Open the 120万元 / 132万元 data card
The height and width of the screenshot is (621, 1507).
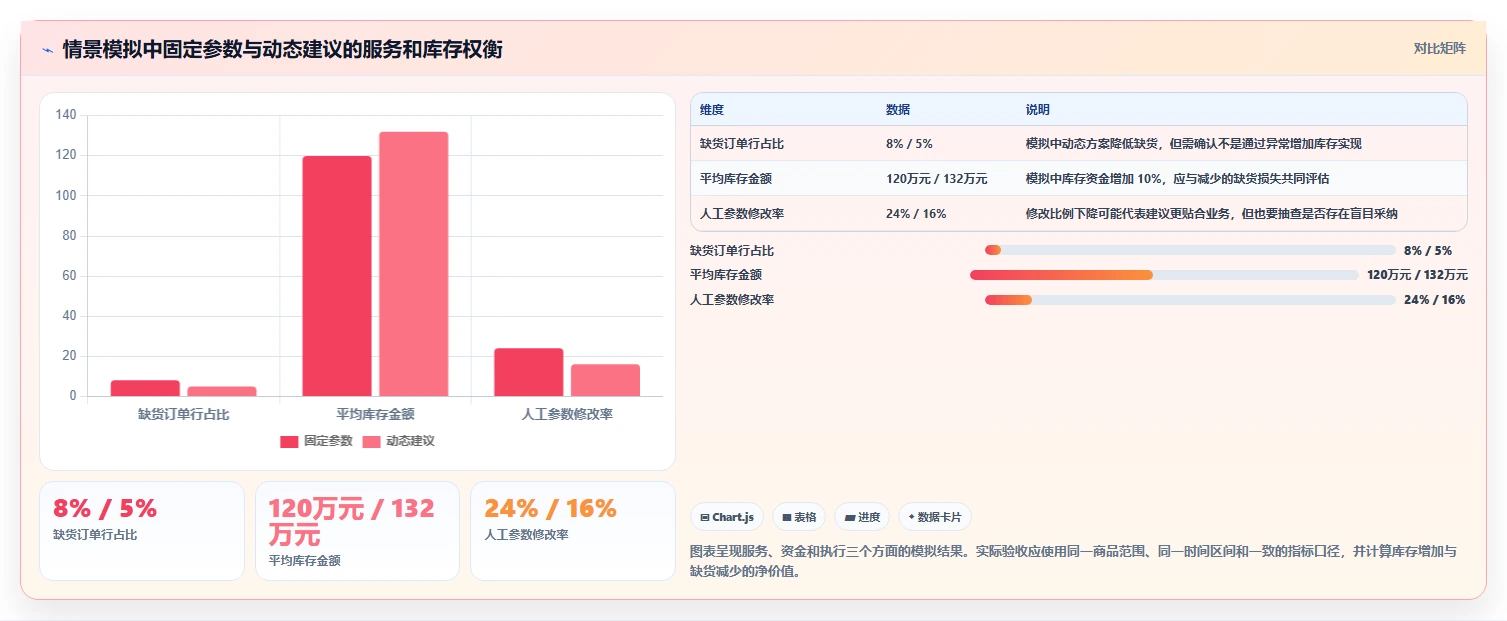pyautogui.click(x=357, y=531)
